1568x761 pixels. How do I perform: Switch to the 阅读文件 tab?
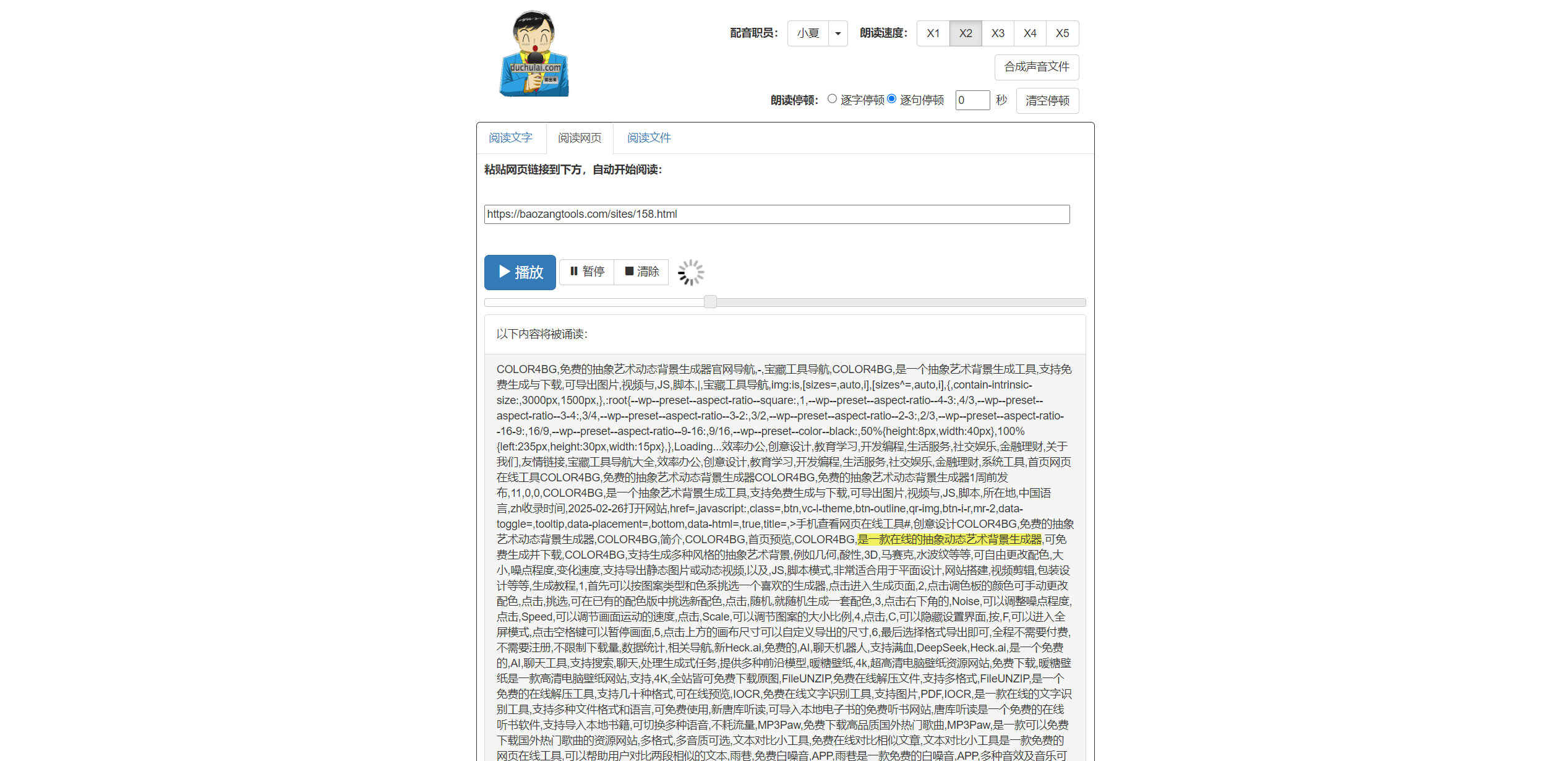[x=648, y=138]
